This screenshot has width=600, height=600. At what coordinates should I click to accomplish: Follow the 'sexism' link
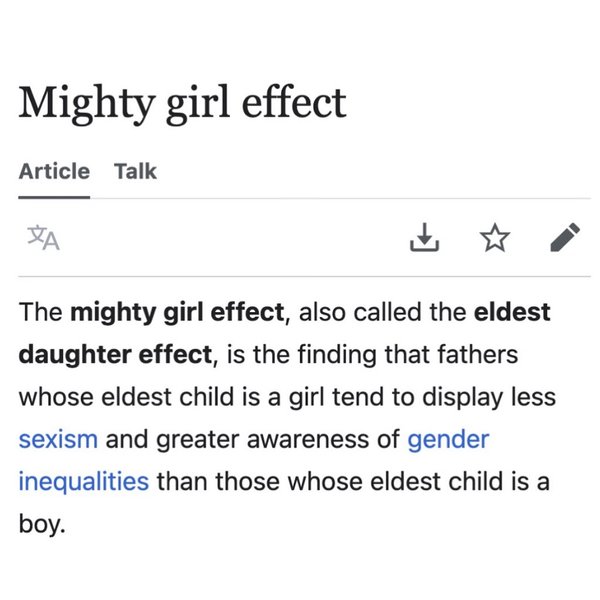tap(58, 438)
